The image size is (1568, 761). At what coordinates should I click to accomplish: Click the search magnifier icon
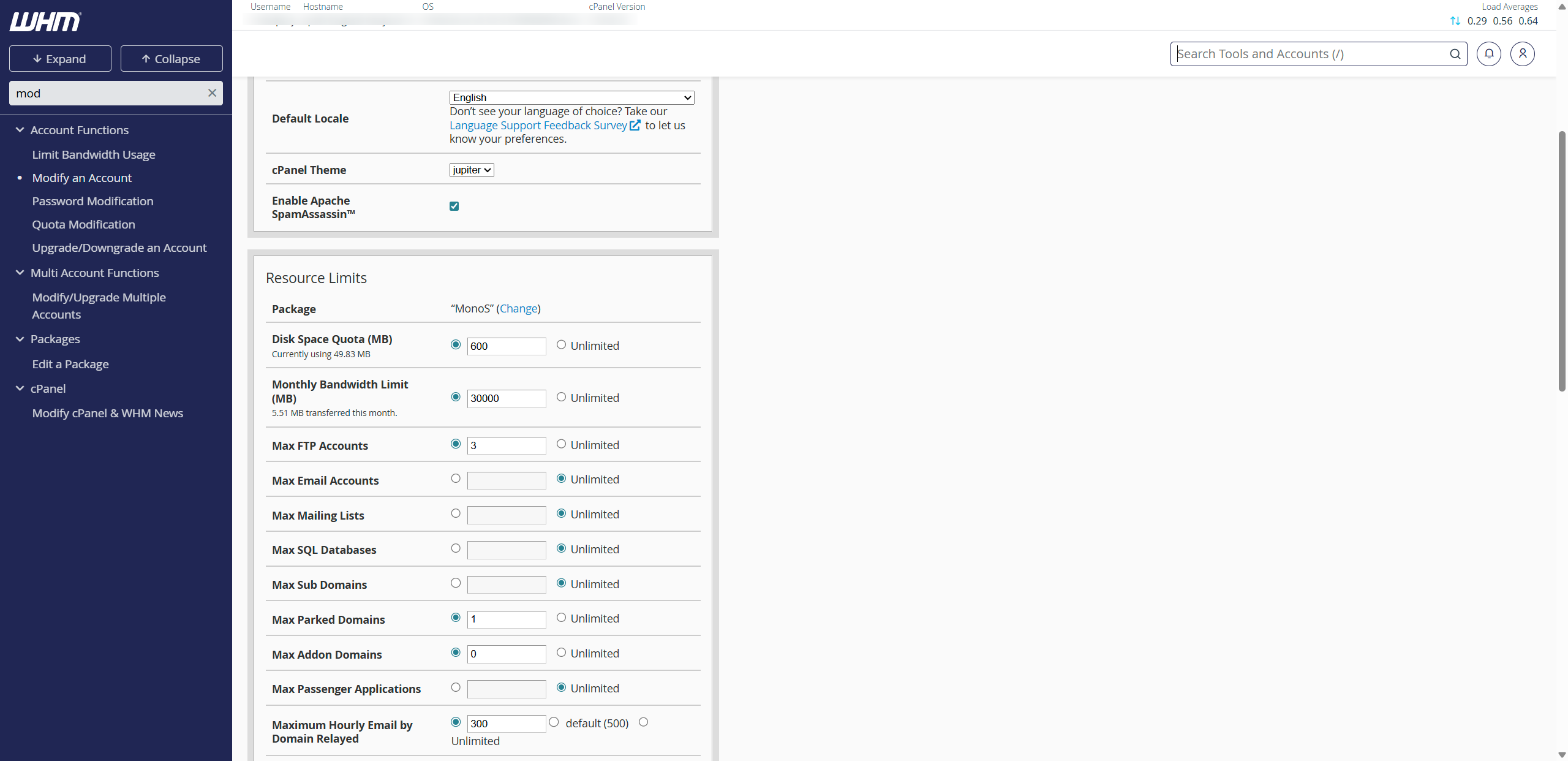[x=1455, y=54]
